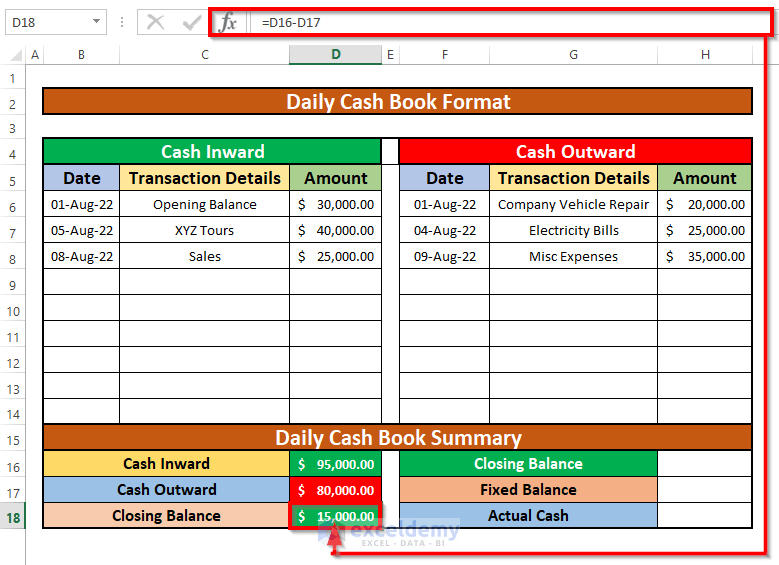The image size is (779, 565).
Task: Select row 15 header
Action: coord(12,440)
